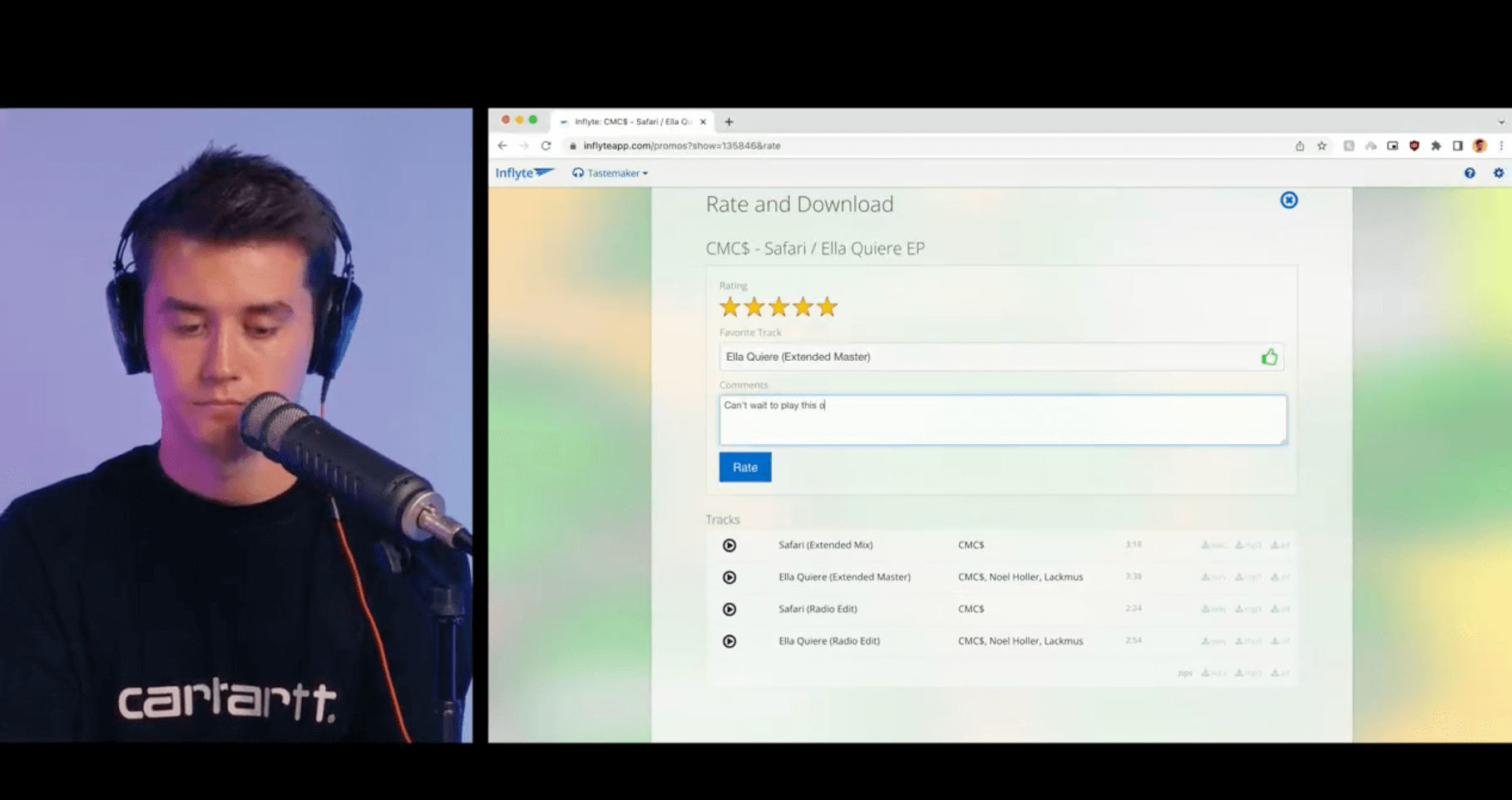Set rating to five stars

pyautogui.click(x=827, y=307)
